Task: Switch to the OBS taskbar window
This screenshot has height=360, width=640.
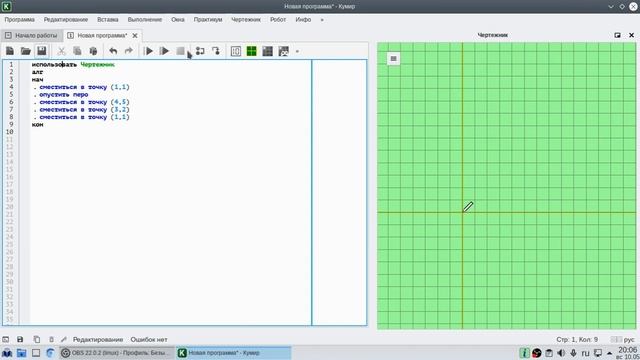Action: (117, 353)
